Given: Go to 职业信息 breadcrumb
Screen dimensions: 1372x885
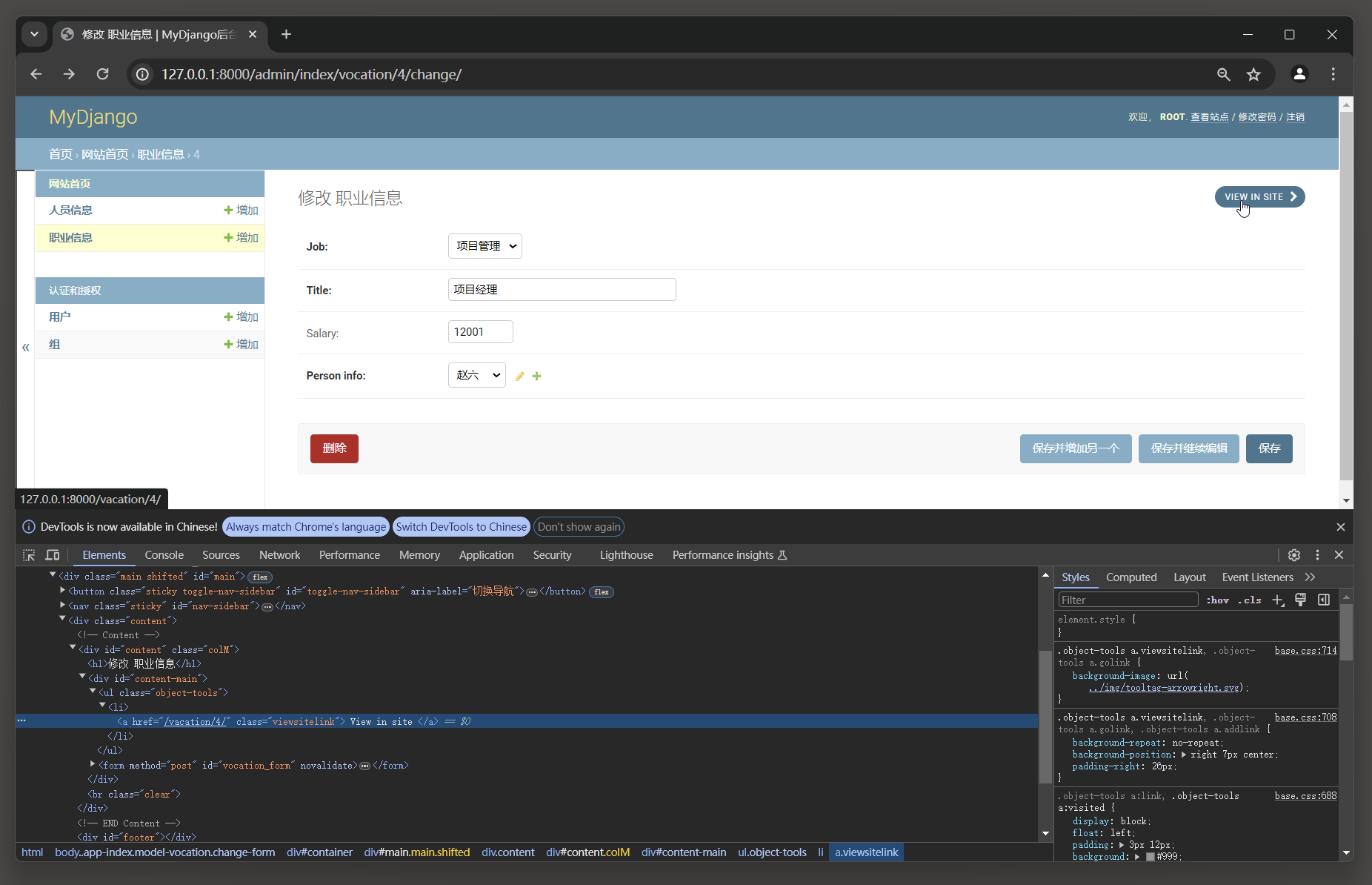Looking at the screenshot, I should 161,154.
